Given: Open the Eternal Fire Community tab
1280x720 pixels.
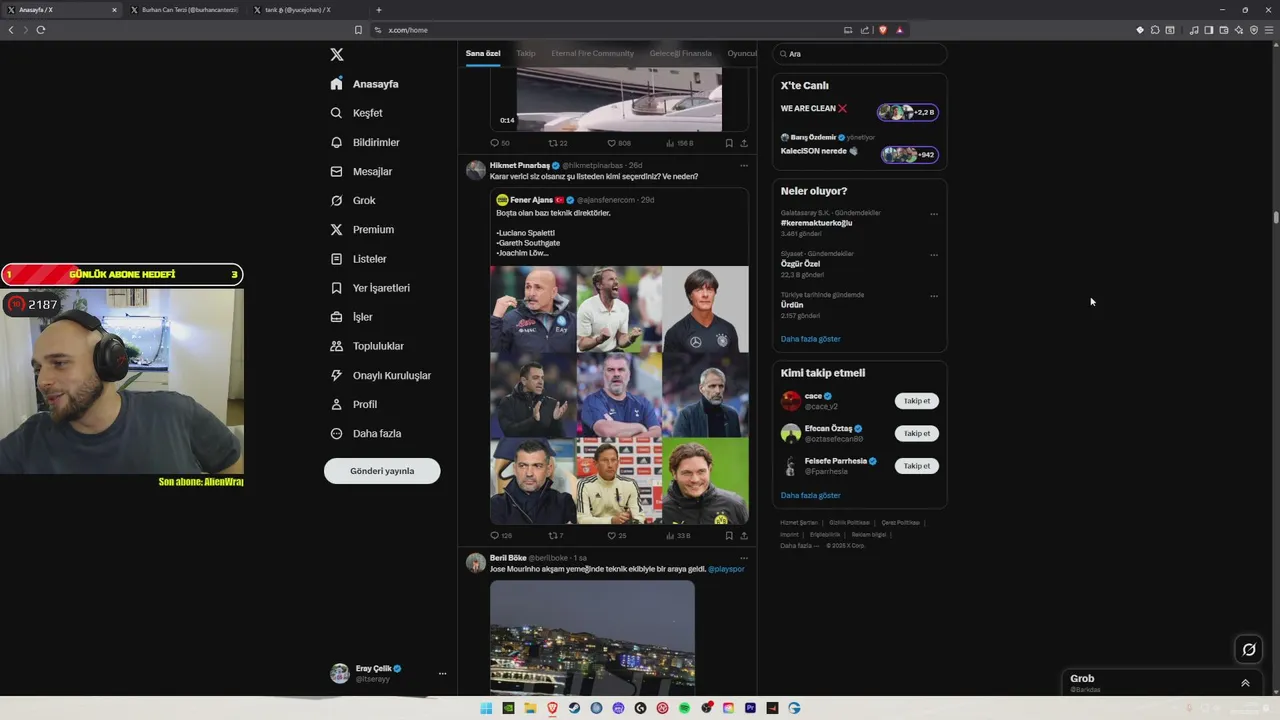Looking at the screenshot, I should 593,53.
